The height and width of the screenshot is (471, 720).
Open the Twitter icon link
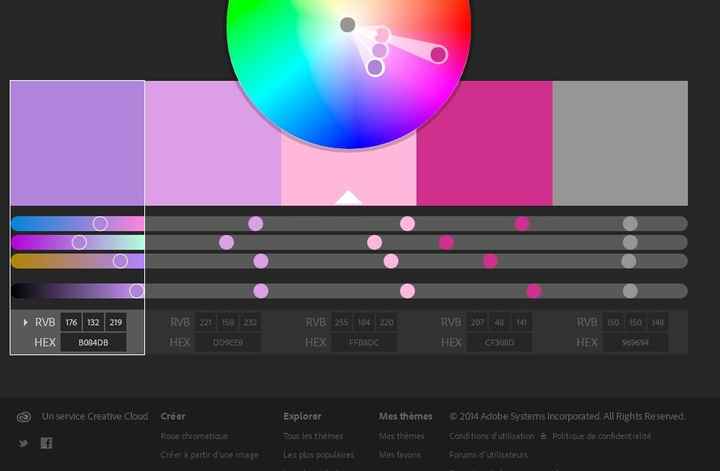pyautogui.click(x=23, y=443)
